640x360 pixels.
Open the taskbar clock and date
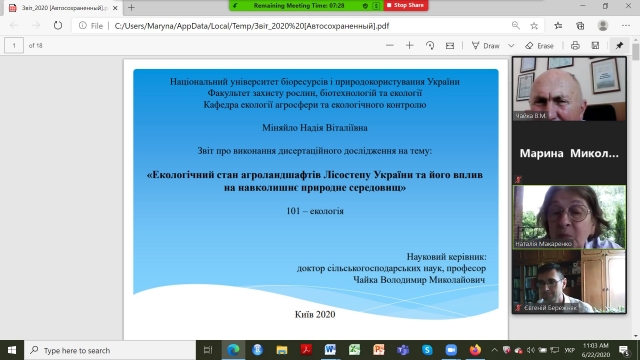click(x=596, y=350)
